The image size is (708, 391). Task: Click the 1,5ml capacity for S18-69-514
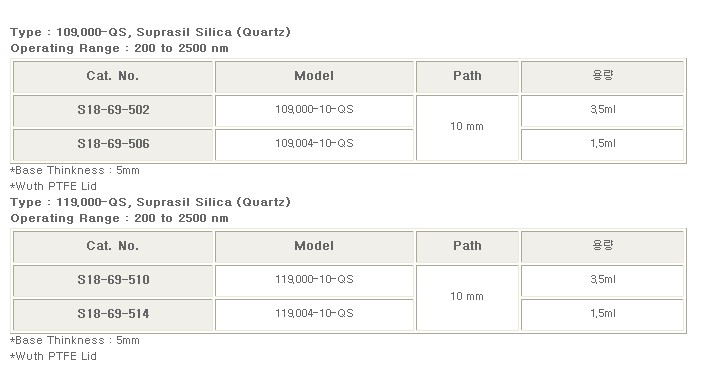pos(602,315)
